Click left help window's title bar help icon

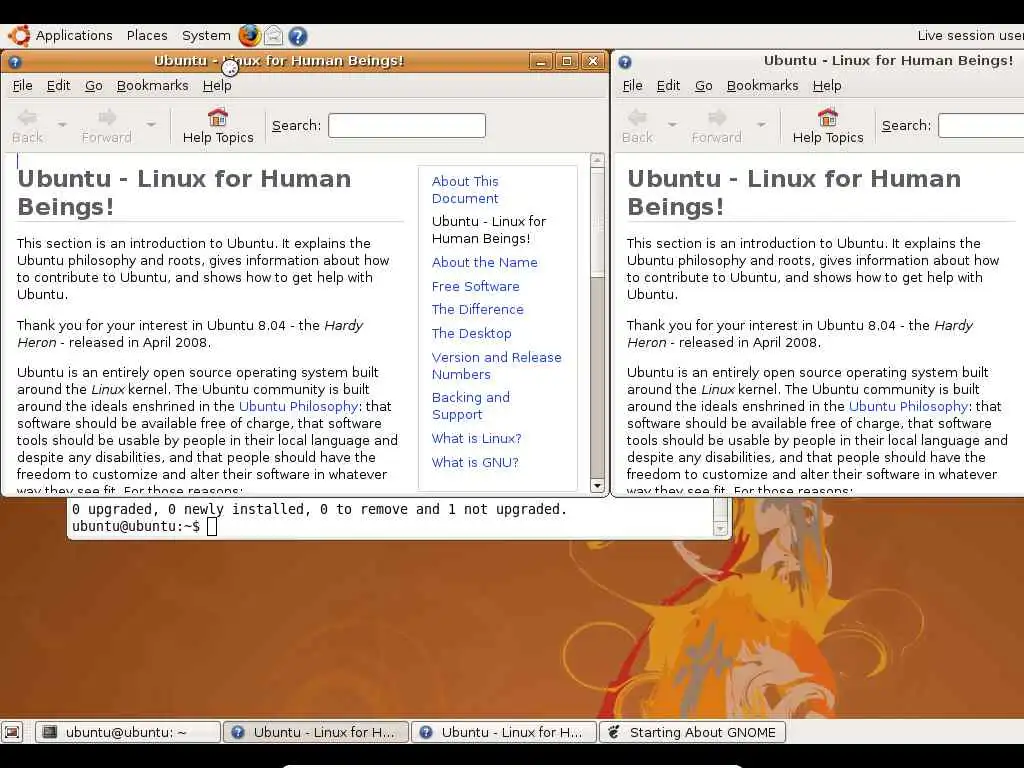point(15,62)
